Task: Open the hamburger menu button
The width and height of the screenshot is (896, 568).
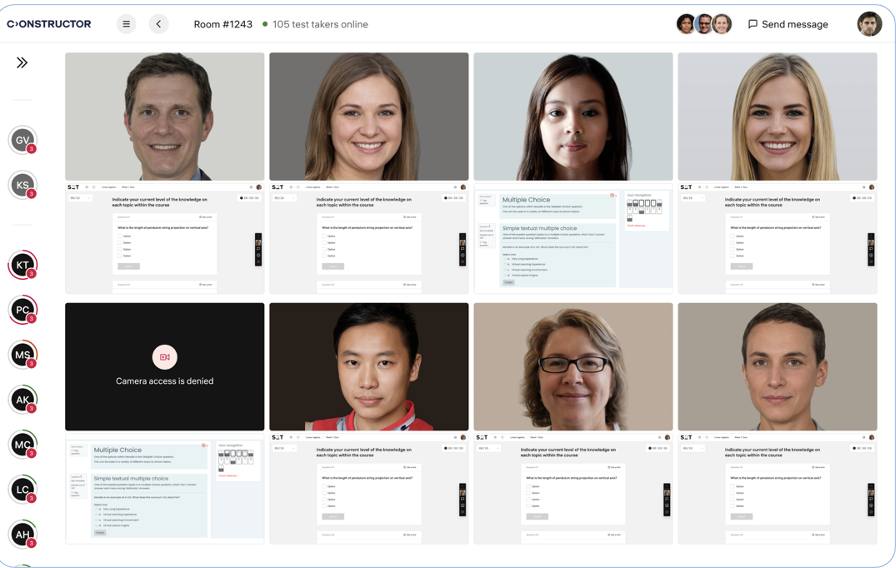Action: tap(126, 24)
